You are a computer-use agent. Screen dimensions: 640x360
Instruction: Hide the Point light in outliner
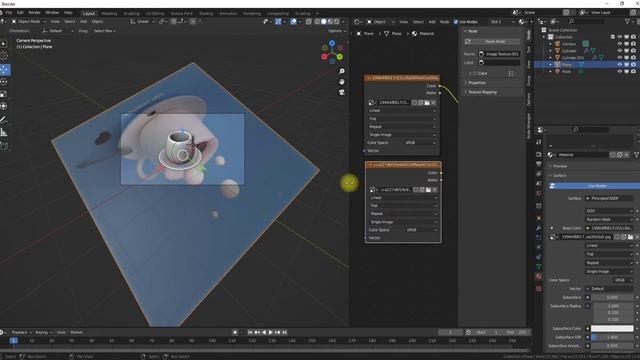(x=620, y=71)
